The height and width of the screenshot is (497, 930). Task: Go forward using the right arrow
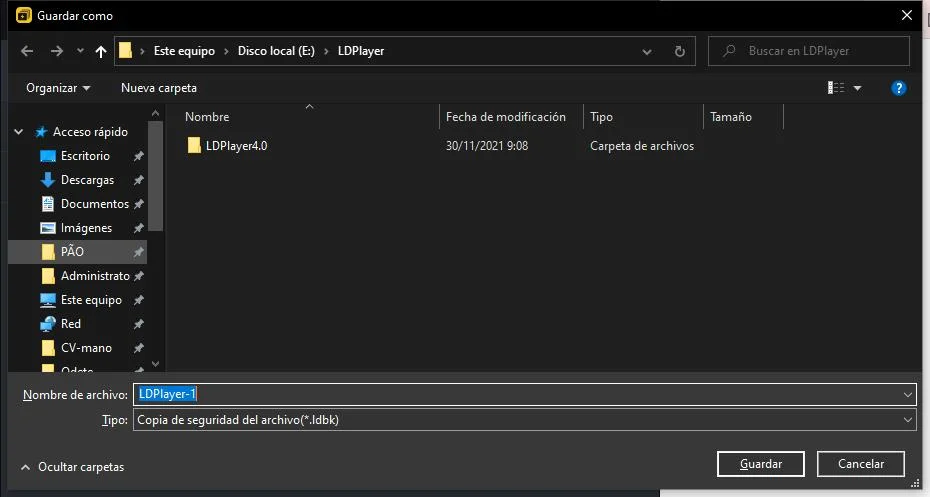point(56,51)
